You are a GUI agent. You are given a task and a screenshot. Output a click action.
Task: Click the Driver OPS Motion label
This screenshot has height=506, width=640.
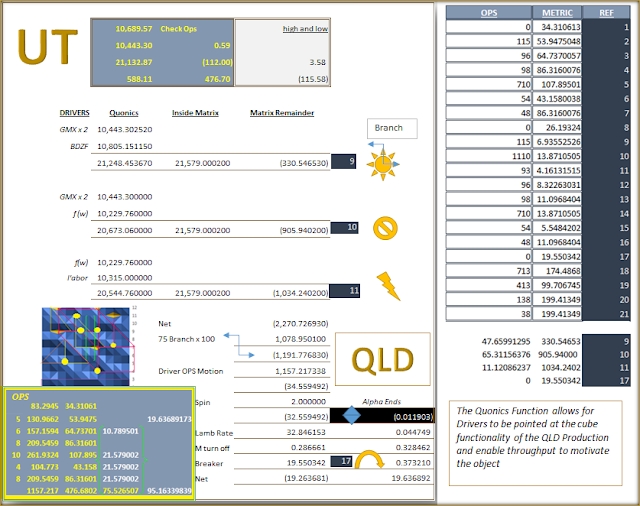(191, 371)
